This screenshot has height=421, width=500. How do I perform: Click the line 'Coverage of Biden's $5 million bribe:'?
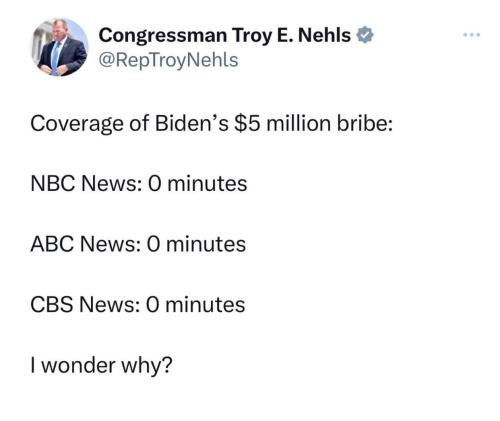[212, 124]
